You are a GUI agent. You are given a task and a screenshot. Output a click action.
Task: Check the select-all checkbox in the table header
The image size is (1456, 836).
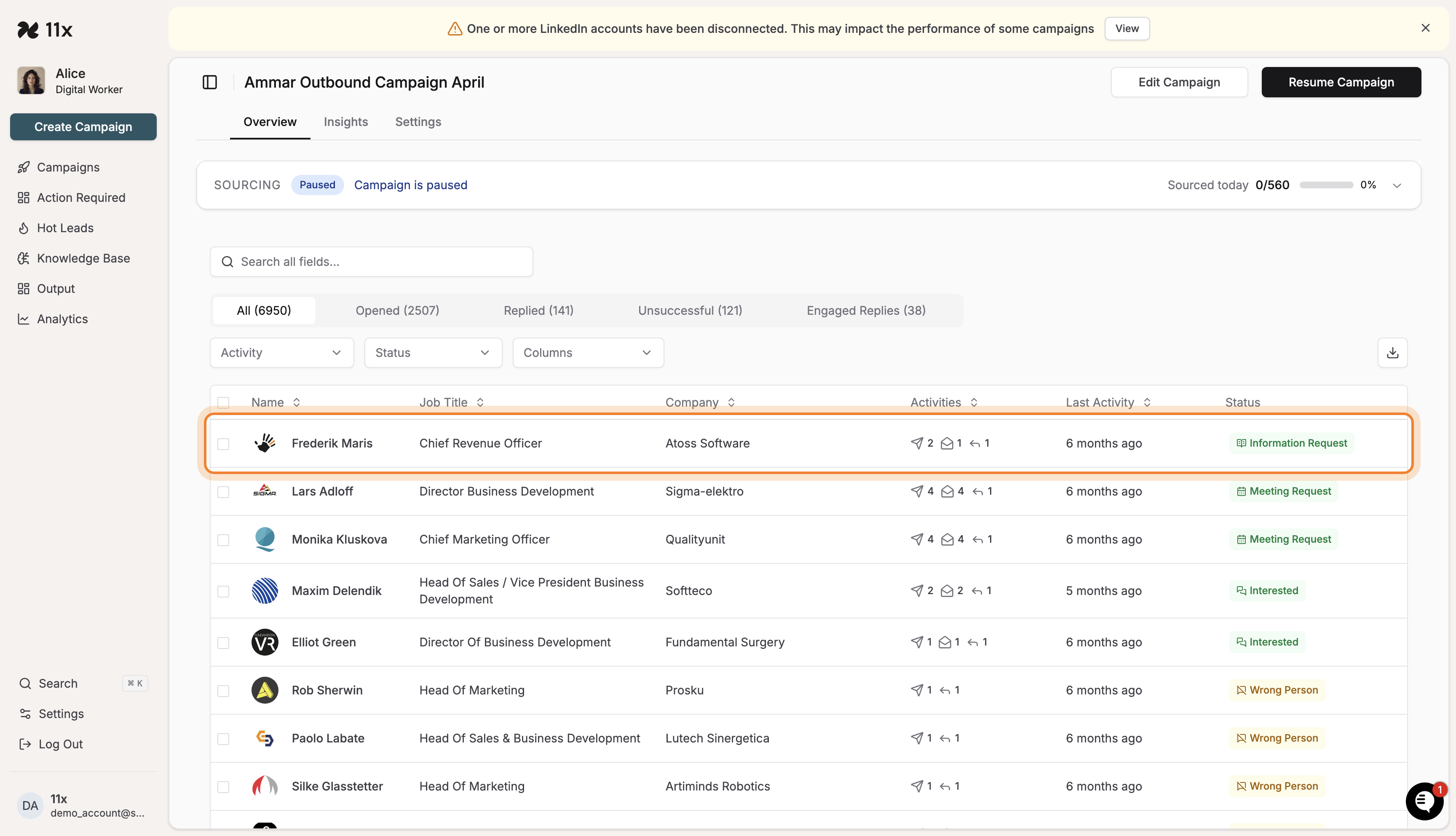[224, 402]
